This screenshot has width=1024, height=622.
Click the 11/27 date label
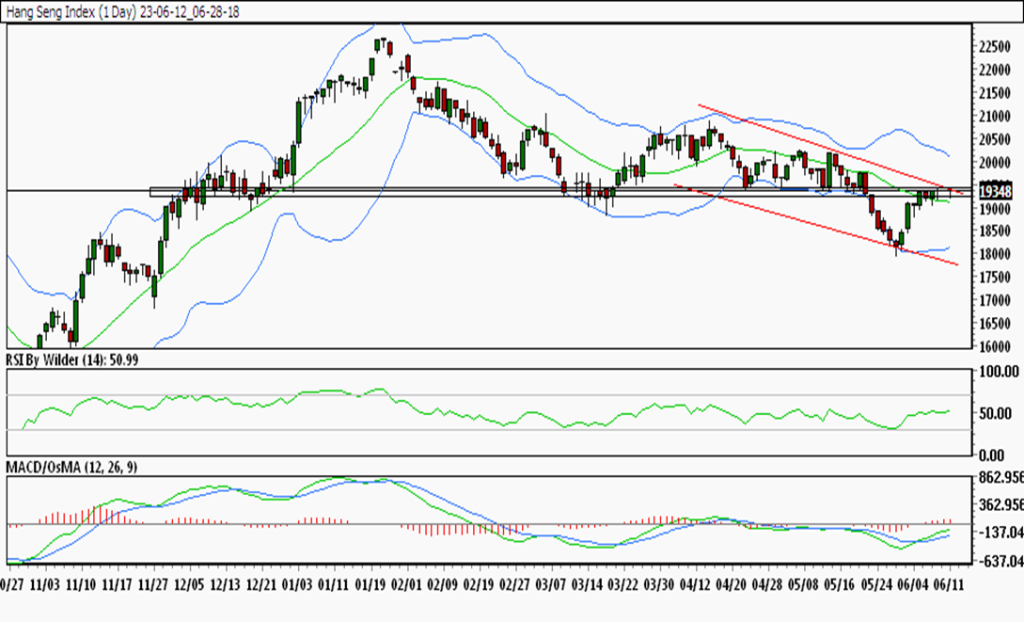coord(154,583)
